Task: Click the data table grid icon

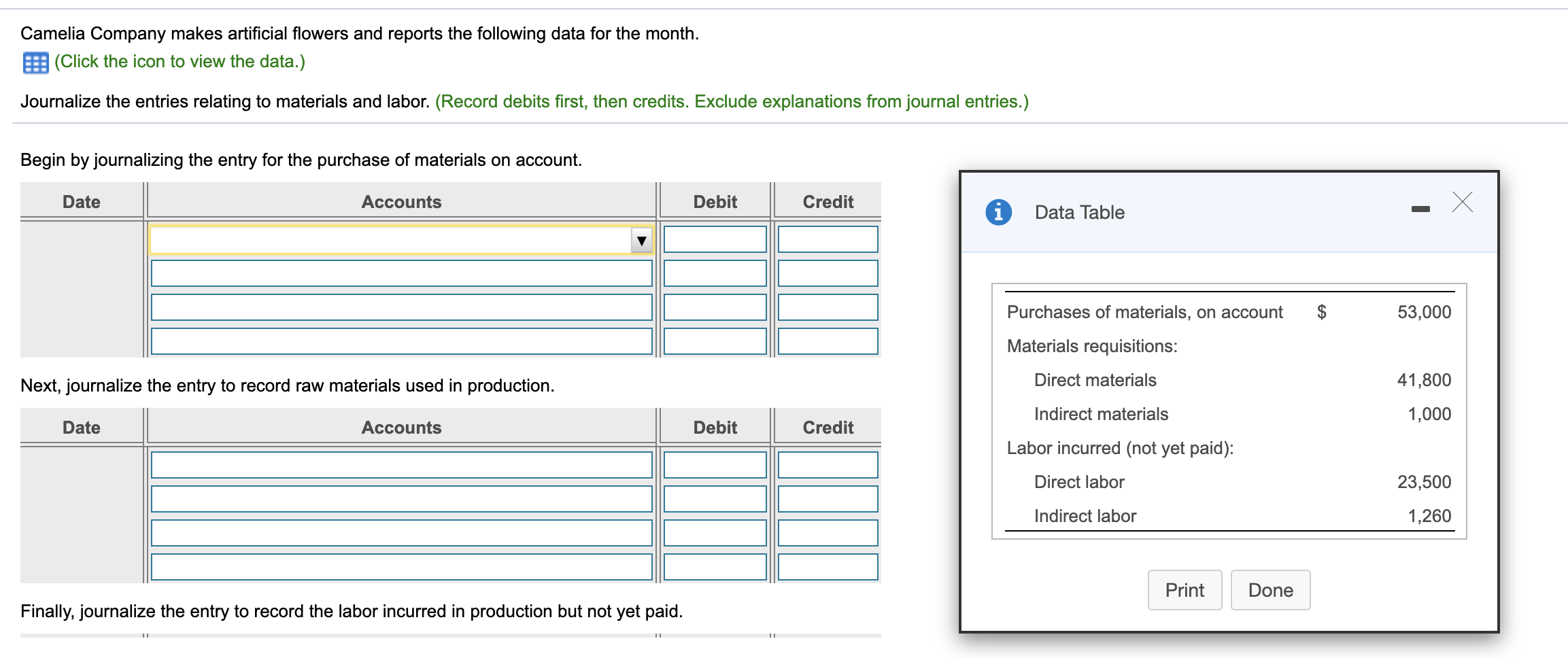Action: pos(35,63)
